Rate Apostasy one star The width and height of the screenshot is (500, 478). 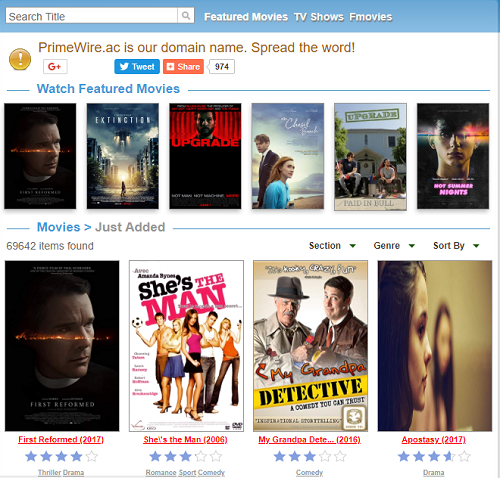tap(404, 456)
